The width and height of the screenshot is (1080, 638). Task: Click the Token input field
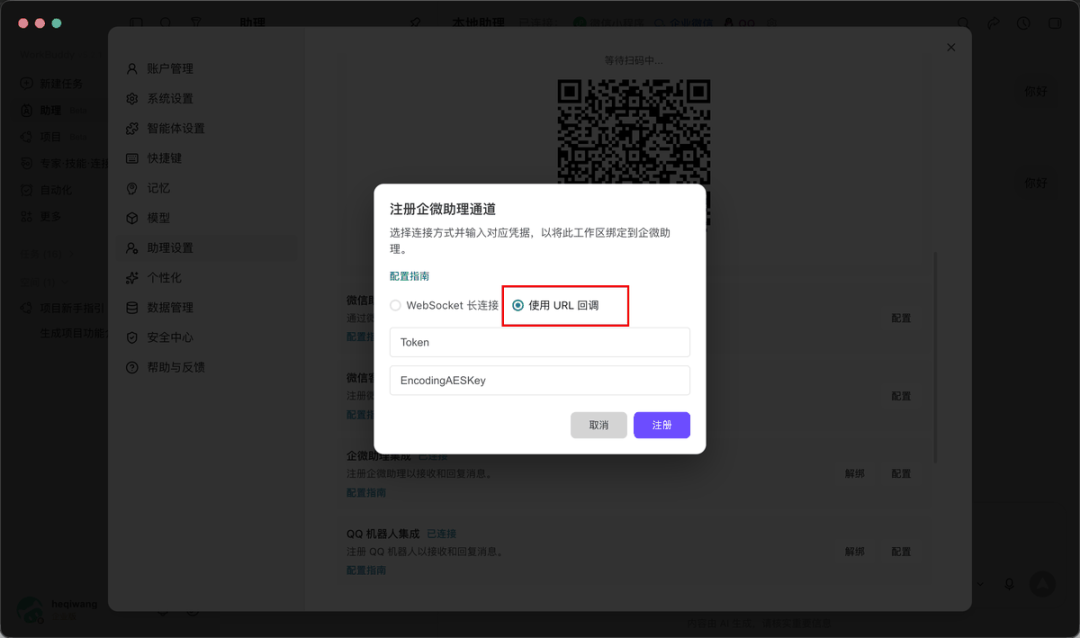pos(539,342)
